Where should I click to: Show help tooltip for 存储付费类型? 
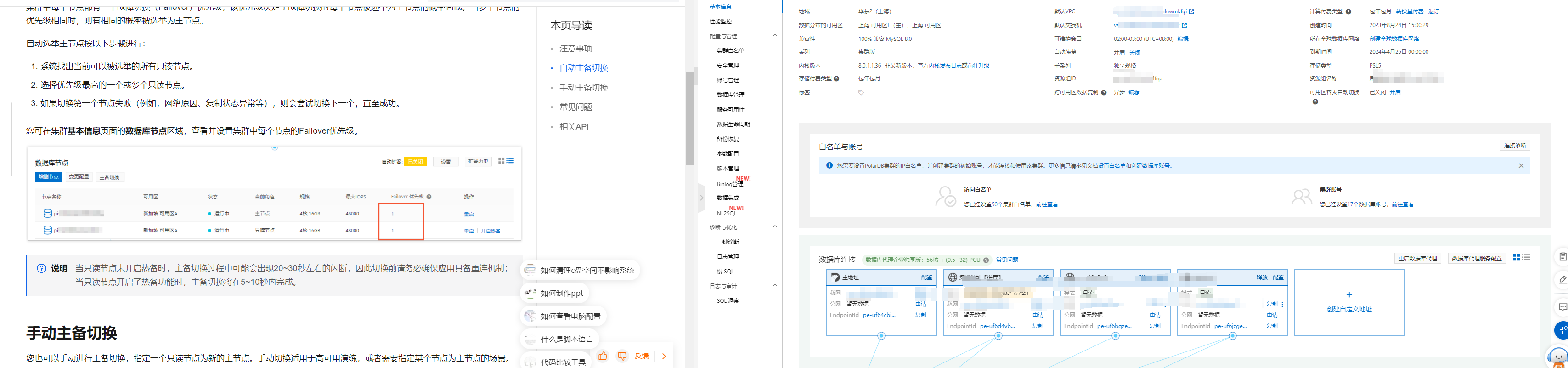(x=836, y=79)
